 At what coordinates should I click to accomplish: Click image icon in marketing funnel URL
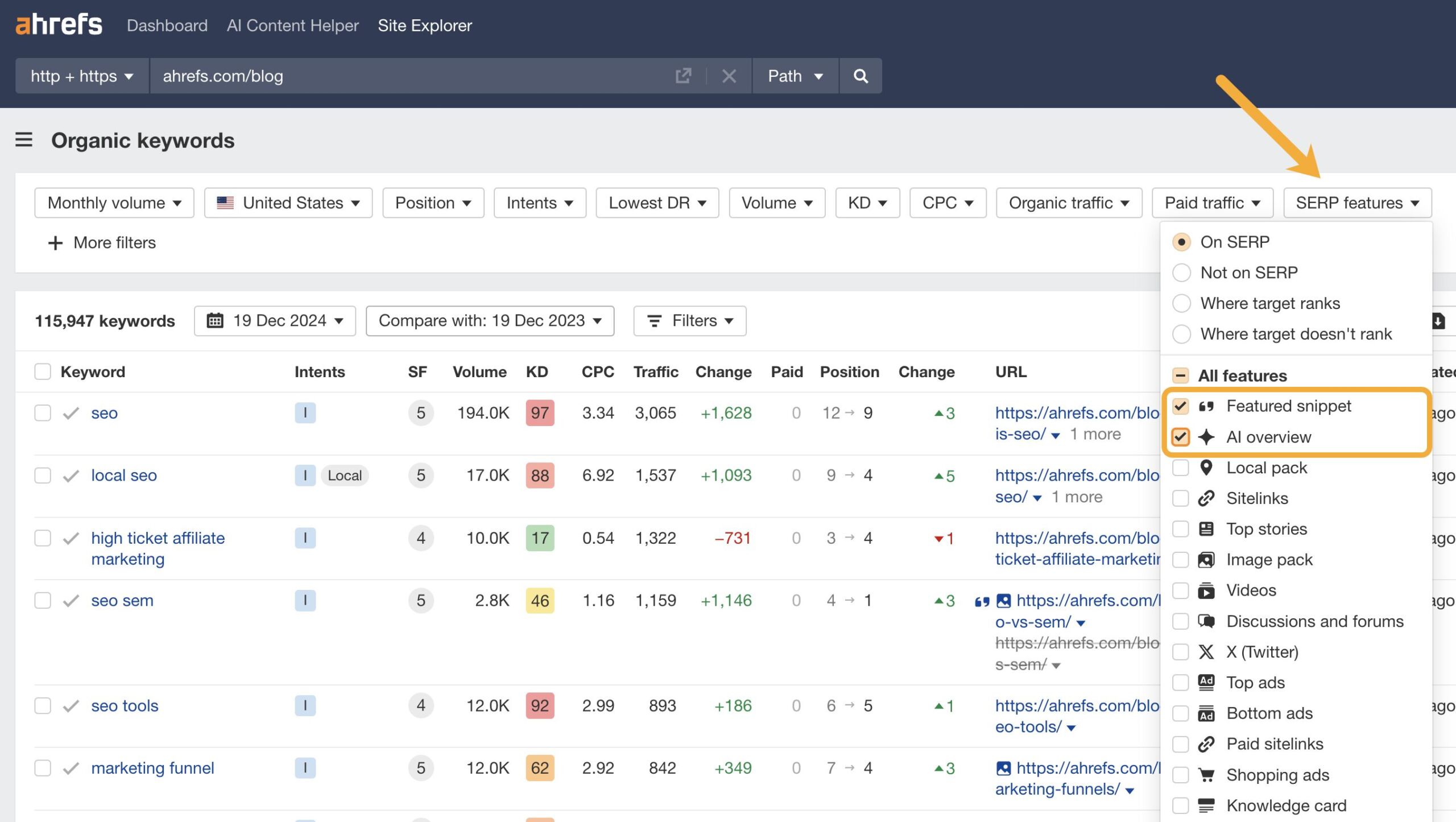(x=1004, y=769)
